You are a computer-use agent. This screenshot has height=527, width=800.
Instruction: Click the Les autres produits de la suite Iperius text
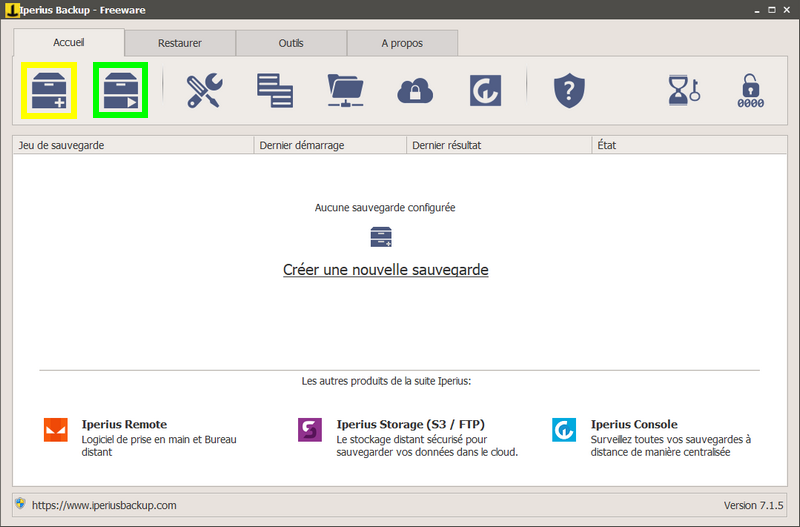click(x=386, y=381)
